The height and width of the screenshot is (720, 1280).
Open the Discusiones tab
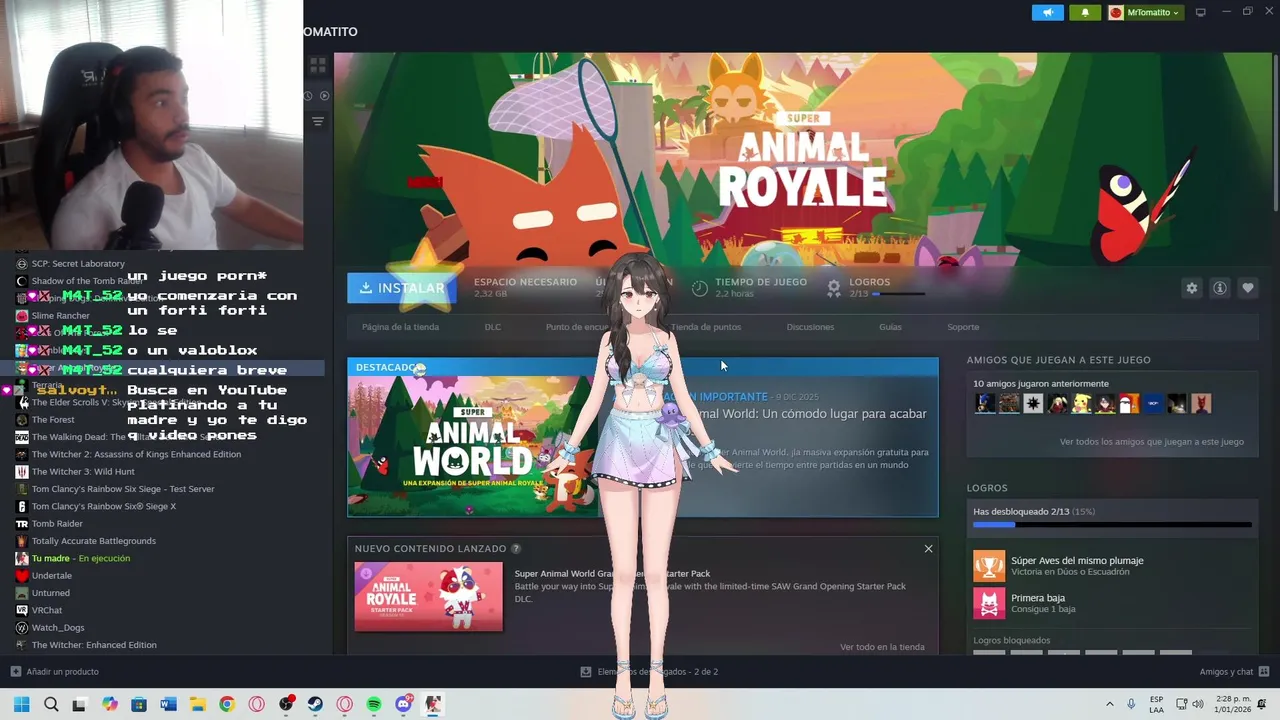(810, 327)
